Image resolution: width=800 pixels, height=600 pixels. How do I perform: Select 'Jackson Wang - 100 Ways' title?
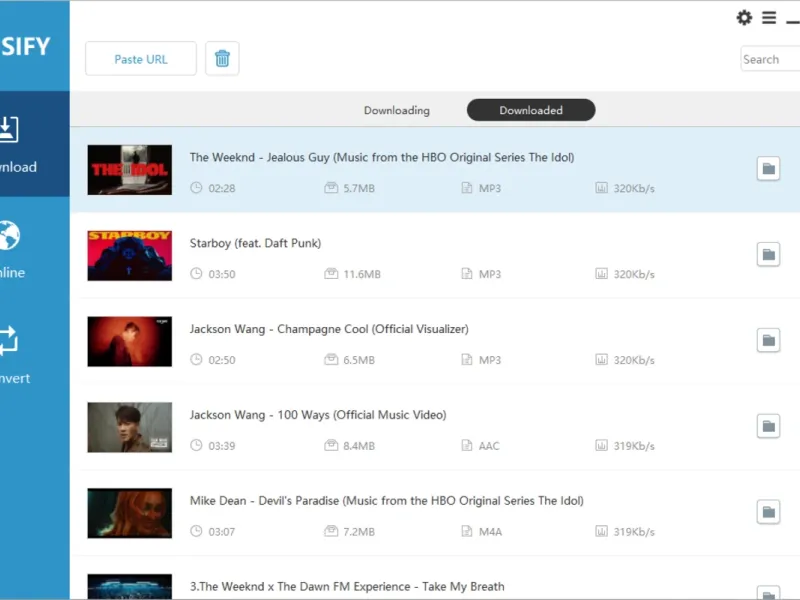coord(318,415)
